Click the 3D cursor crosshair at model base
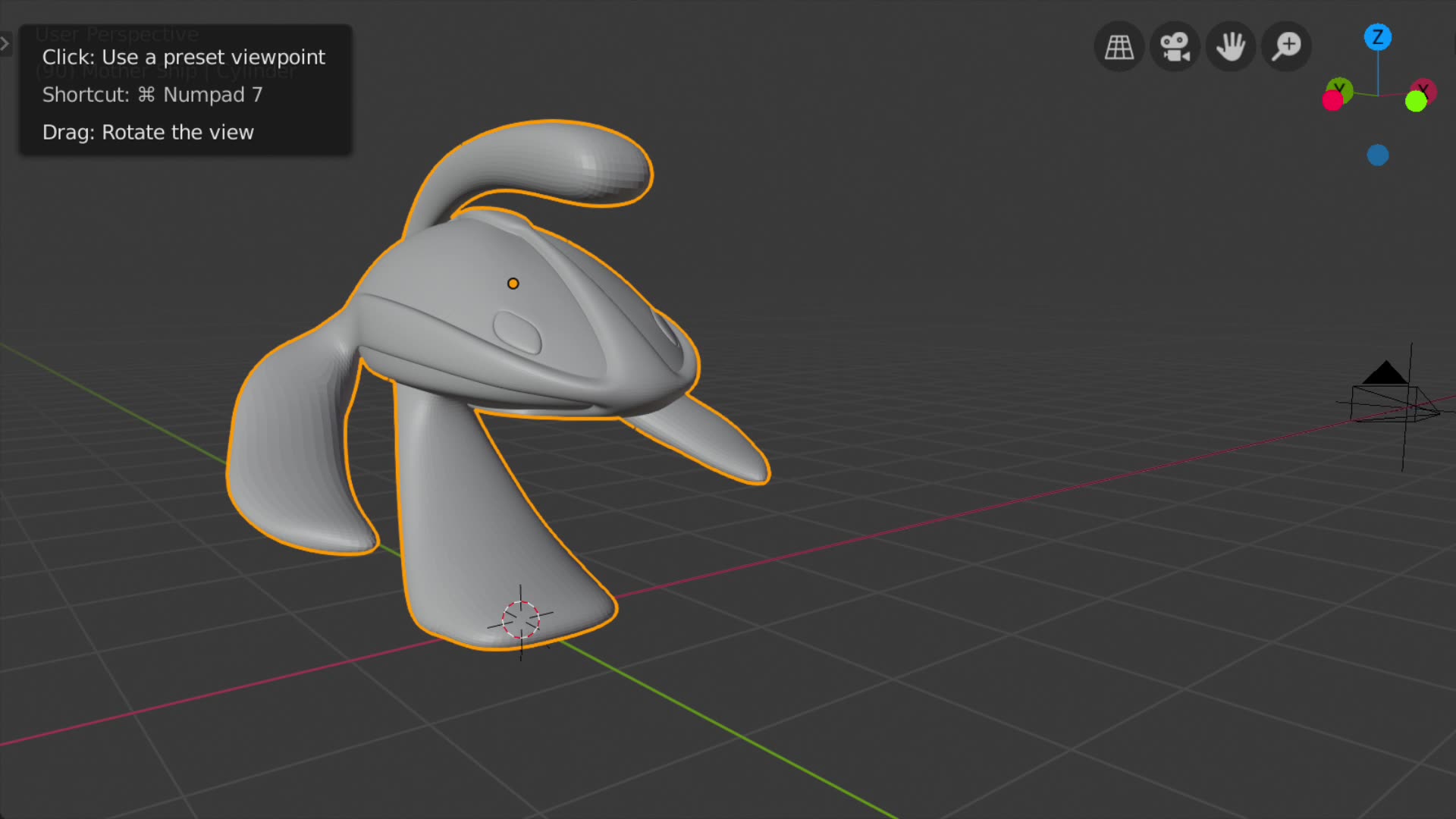The image size is (1456, 819). (x=521, y=620)
